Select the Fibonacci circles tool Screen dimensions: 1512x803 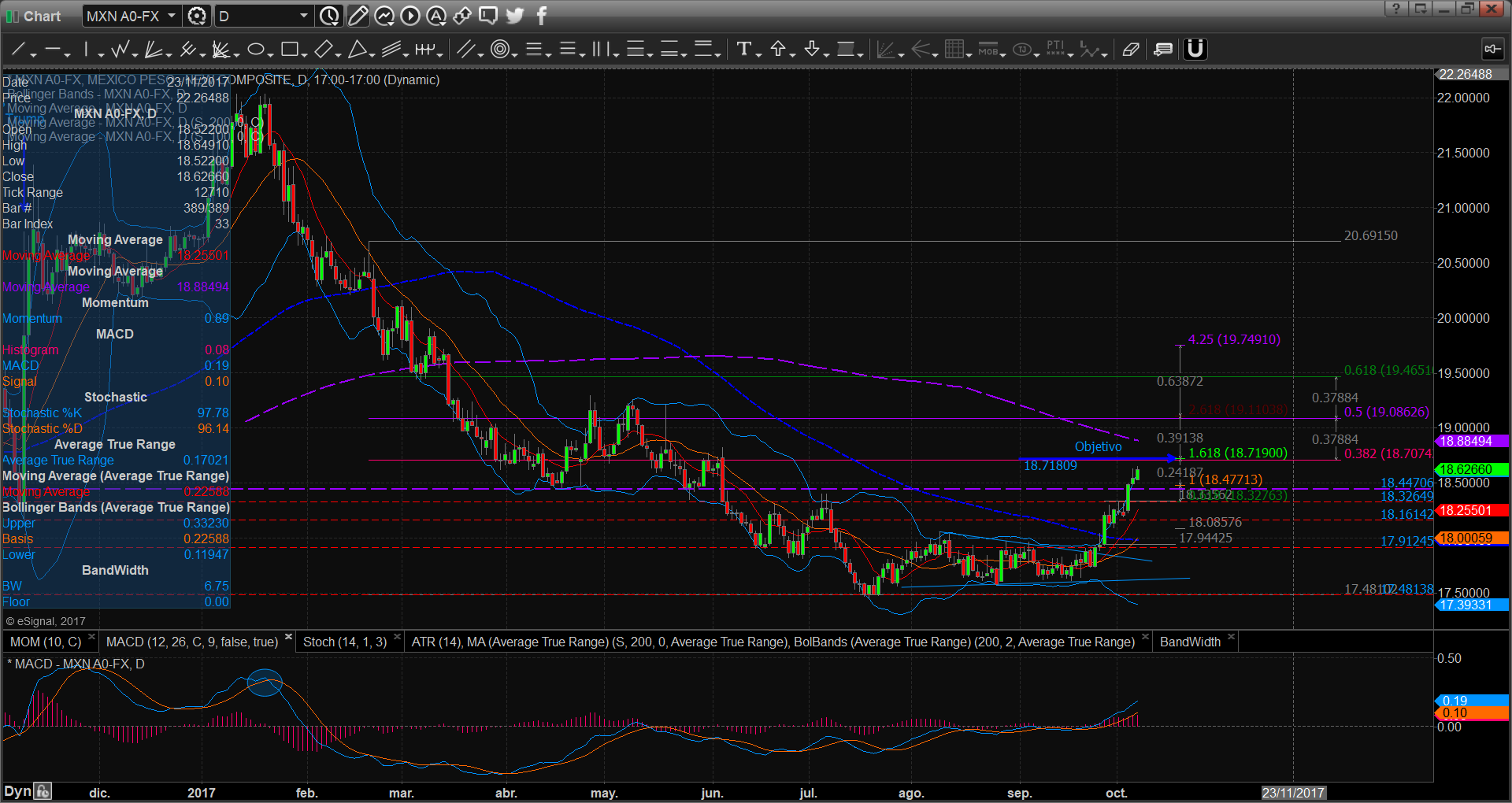(499, 50)
